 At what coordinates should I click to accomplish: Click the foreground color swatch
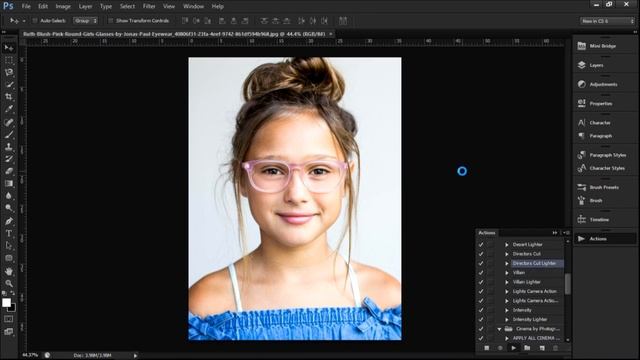pyautogui.click(x=7, y=302)
